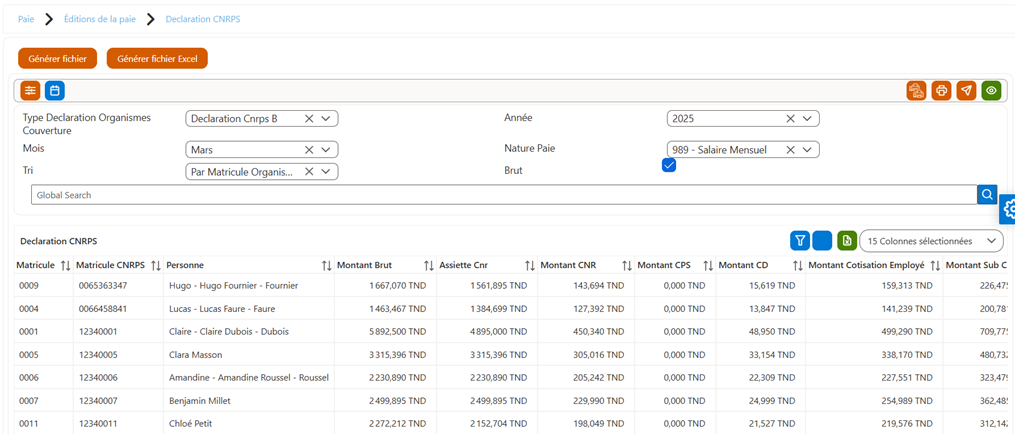
Task: Uncheck the Brut checkbox
Action: click(x=669, y=165)
